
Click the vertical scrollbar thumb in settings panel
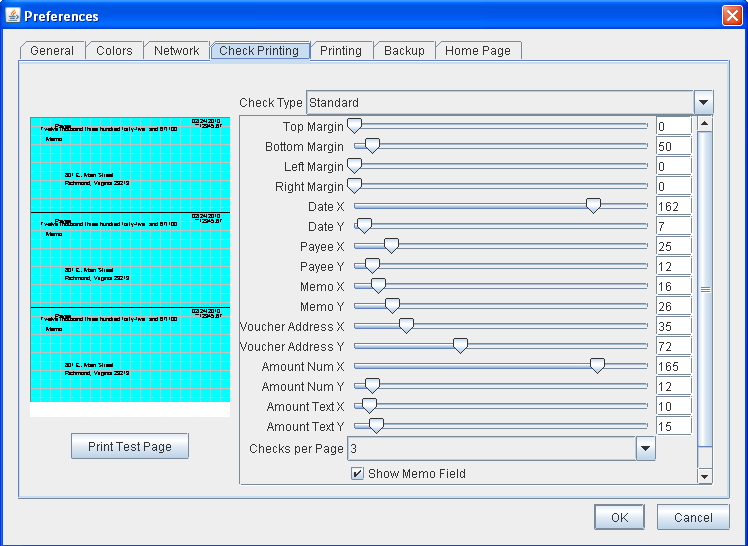point(705,289)
